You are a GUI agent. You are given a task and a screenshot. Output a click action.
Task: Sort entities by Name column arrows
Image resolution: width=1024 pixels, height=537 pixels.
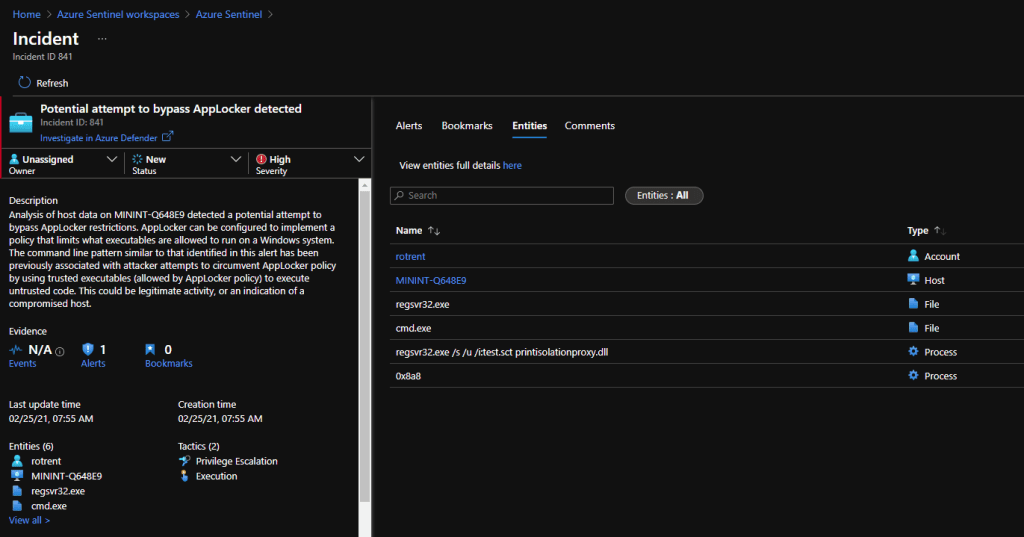point(434,231)
